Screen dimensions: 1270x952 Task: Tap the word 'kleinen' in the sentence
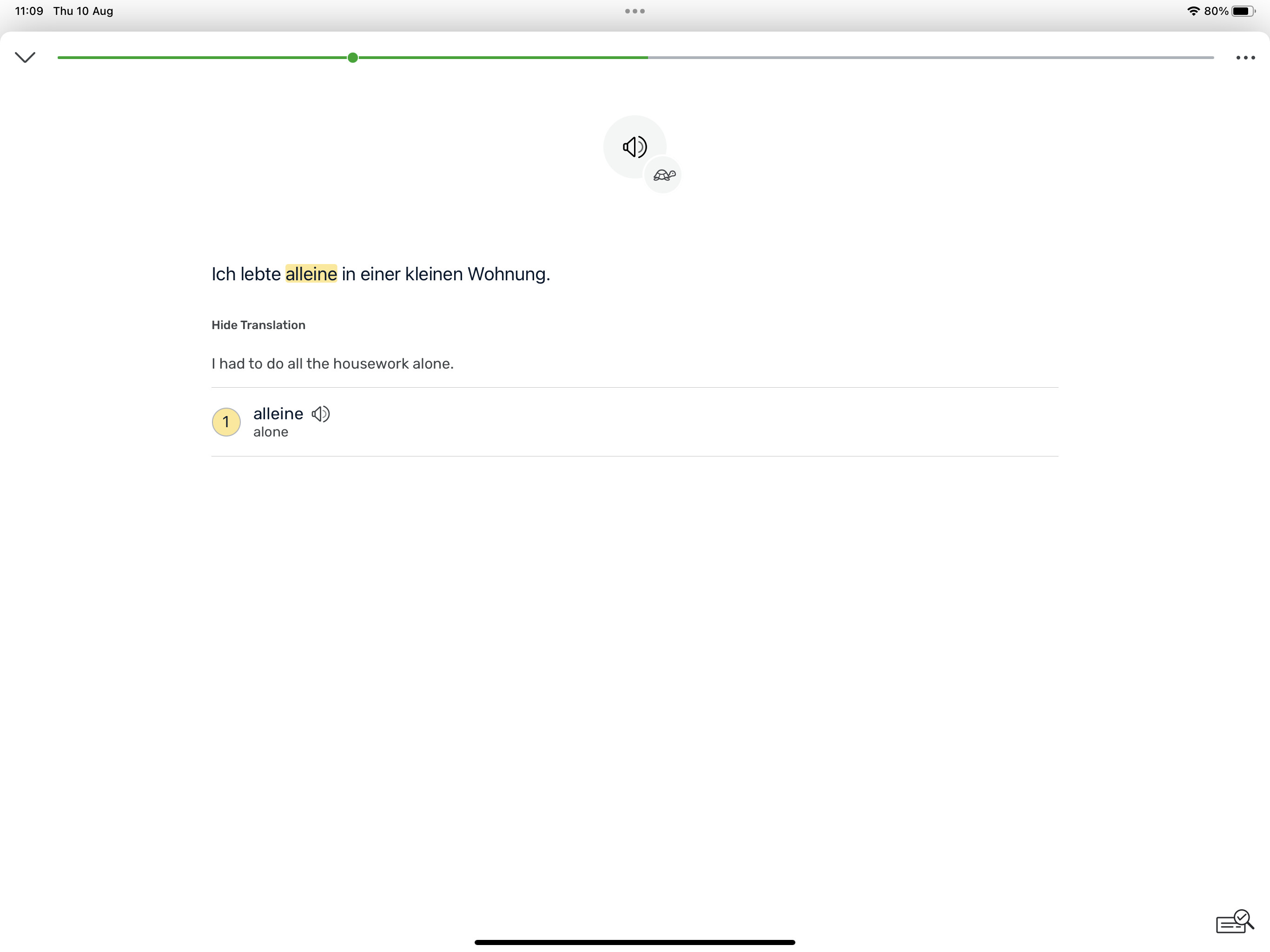pos(433,274)
